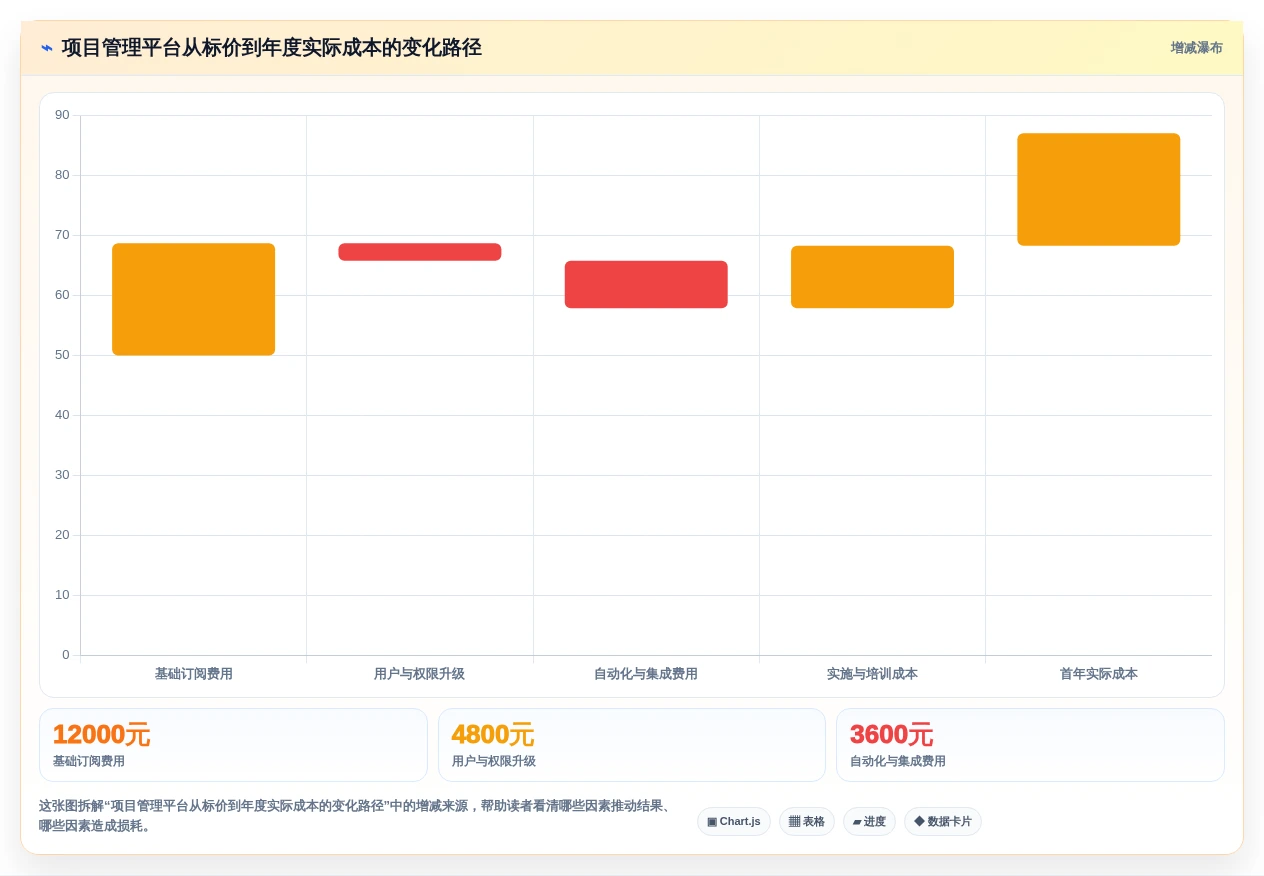
Task: Click the 增减瀑布 label in header
Action: coord(1196,48)
